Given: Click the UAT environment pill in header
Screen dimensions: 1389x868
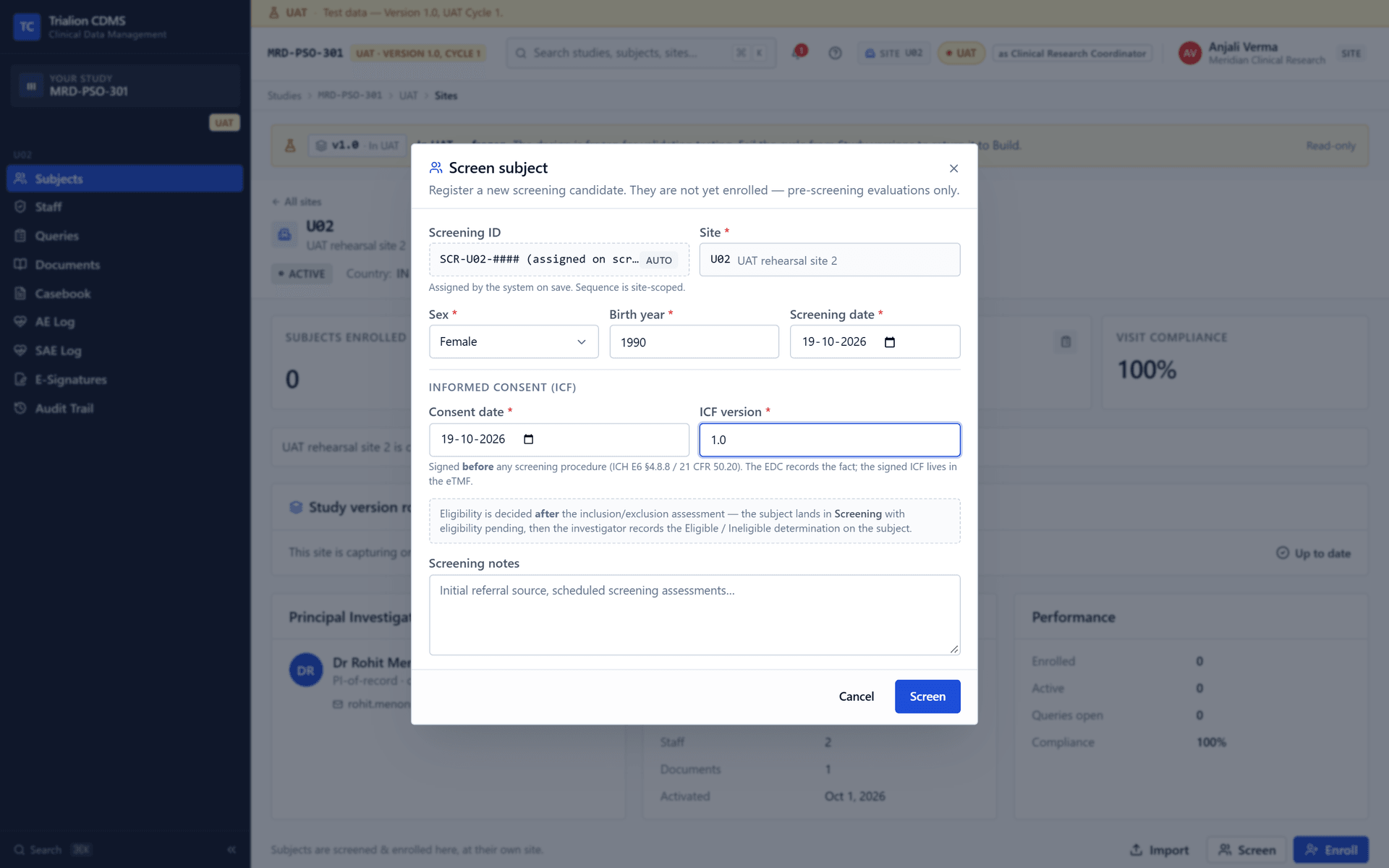Looking at the screenshot, I should (x=961, y=53).
